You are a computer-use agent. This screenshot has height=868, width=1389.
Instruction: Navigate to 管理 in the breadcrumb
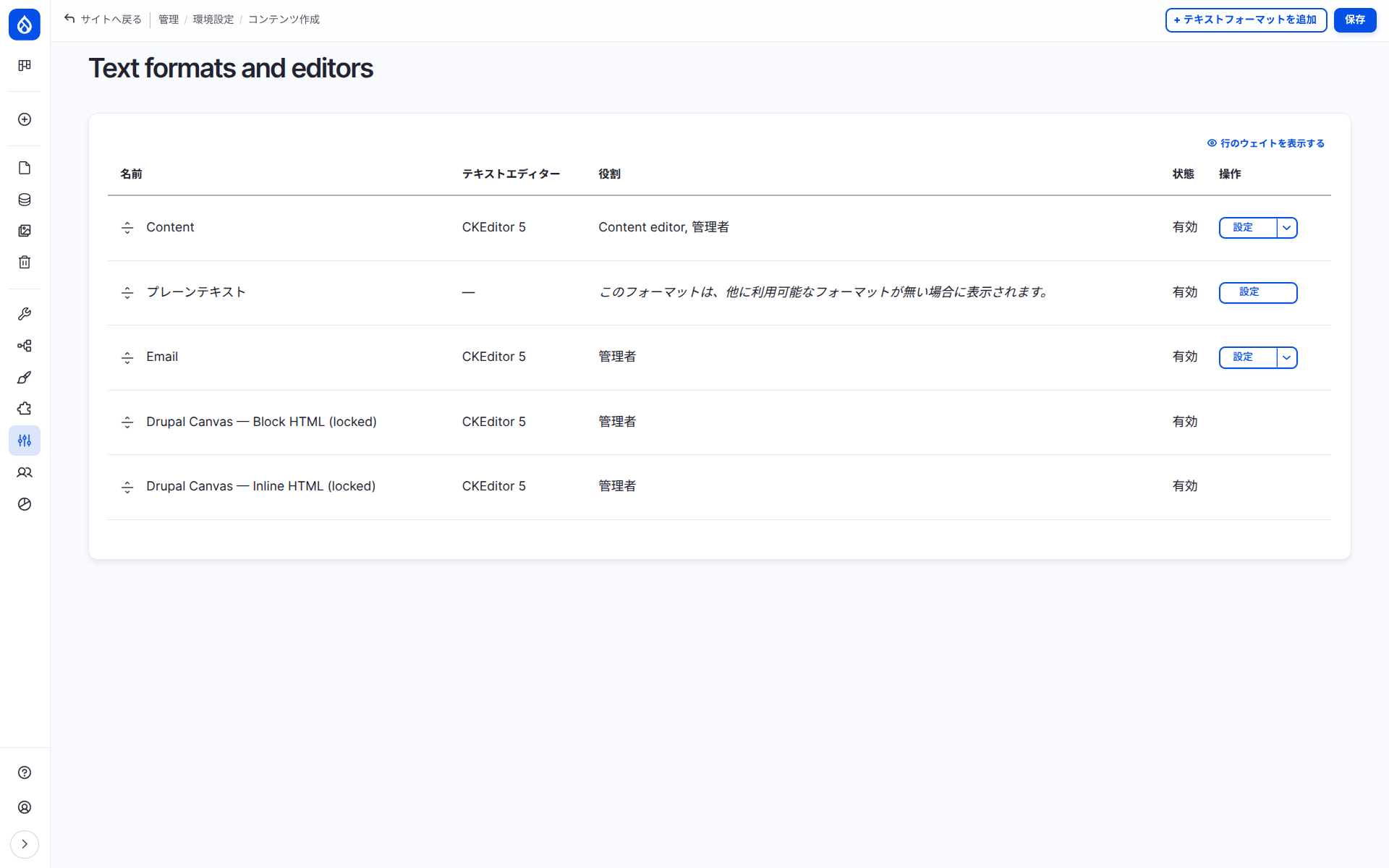click(168, 20)
